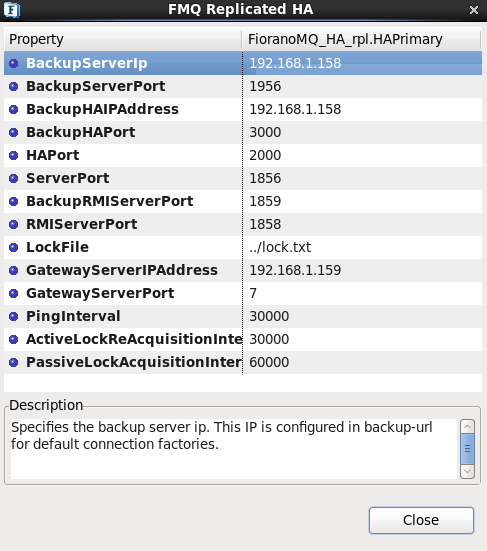Click the bullet icon next to HAPort
Image resolution: width=487 pixels, height=551 pixels.
(14, 155)
